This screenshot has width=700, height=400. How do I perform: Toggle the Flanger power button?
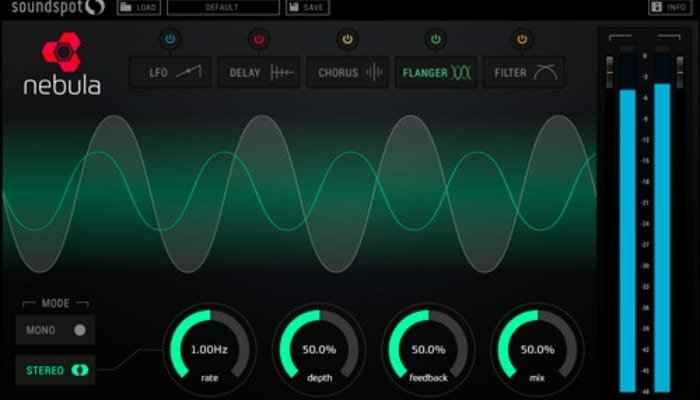click(435, 39)
